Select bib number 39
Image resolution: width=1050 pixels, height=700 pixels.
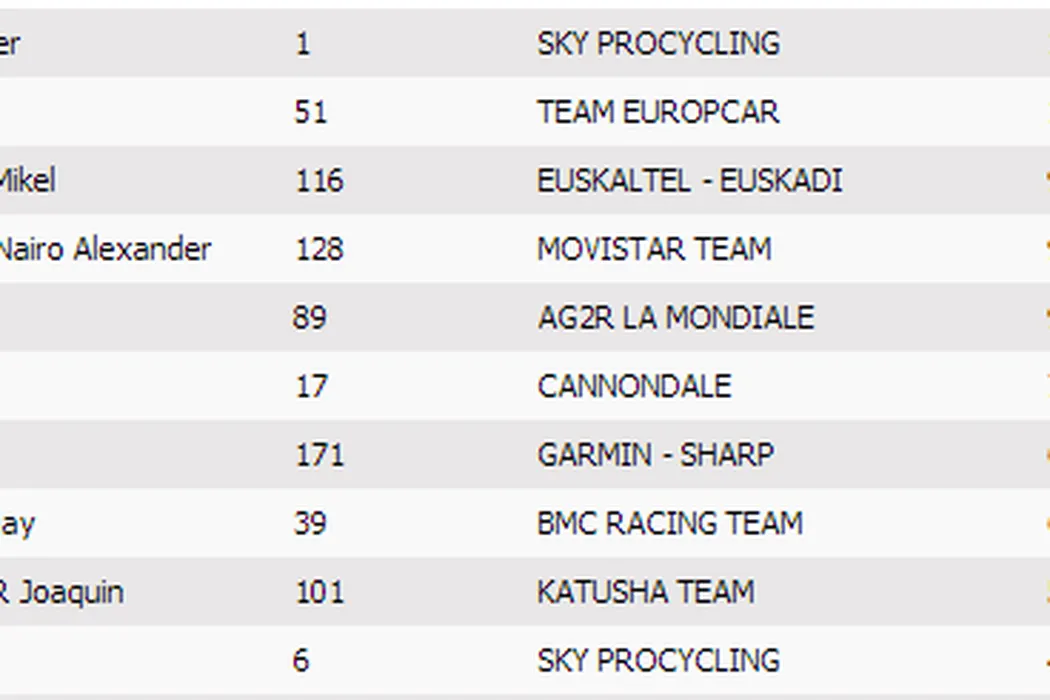(311, 523)
